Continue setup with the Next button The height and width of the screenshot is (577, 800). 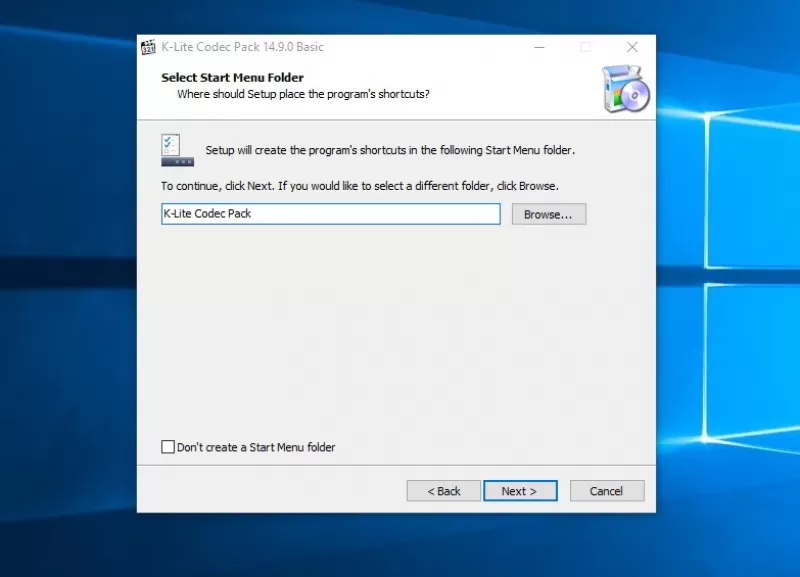[x=520, y=491]
